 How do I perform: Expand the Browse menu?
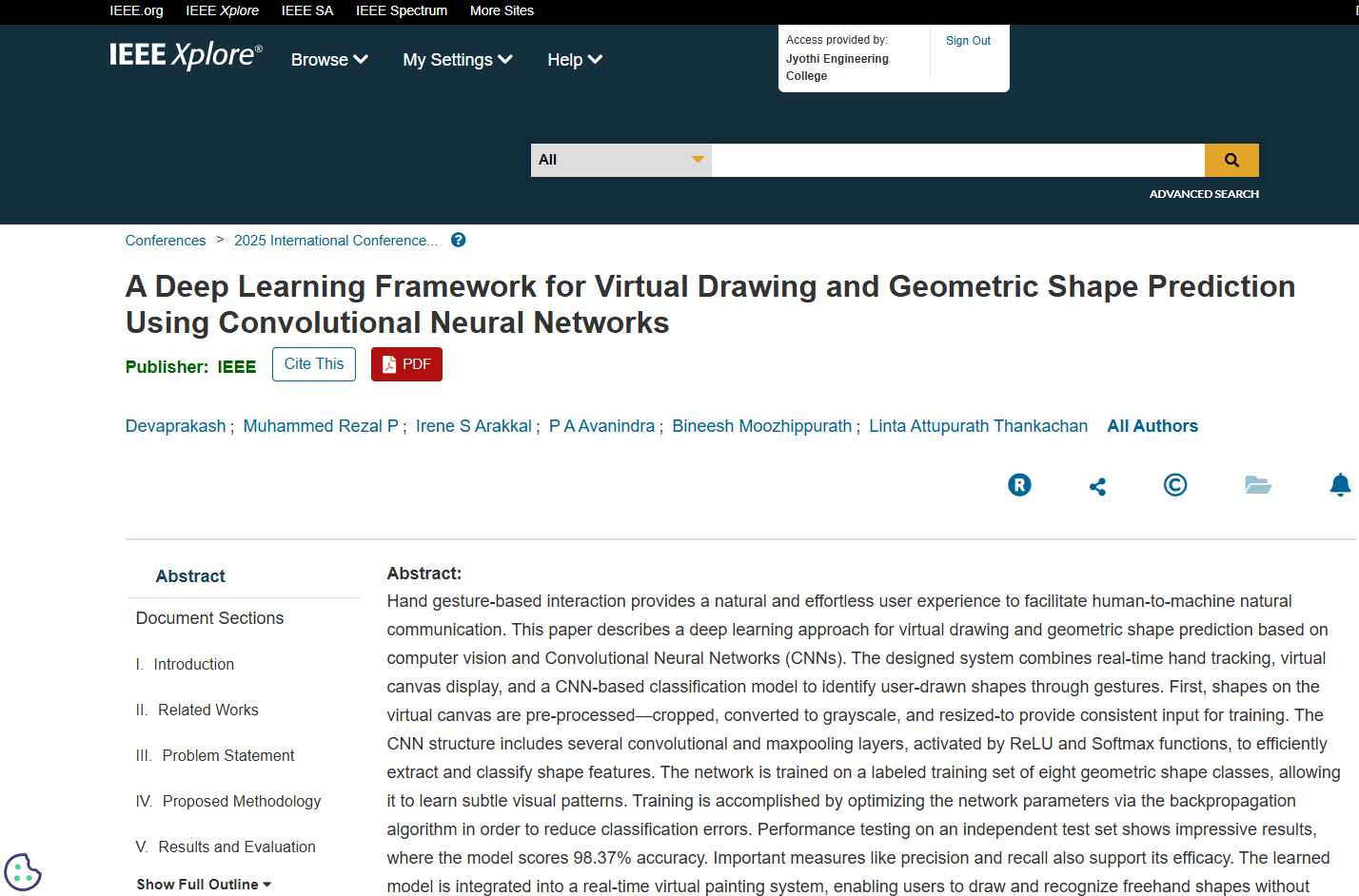329,60
